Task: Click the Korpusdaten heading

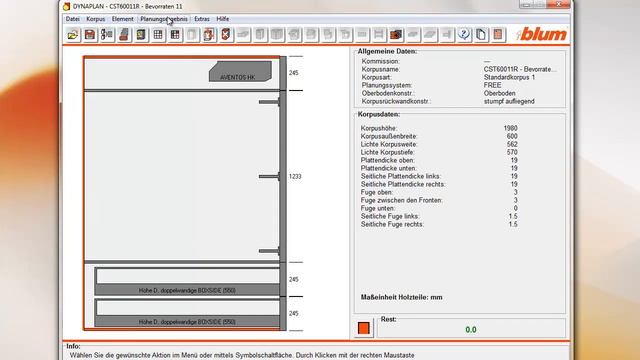Action: pos(379,114)
